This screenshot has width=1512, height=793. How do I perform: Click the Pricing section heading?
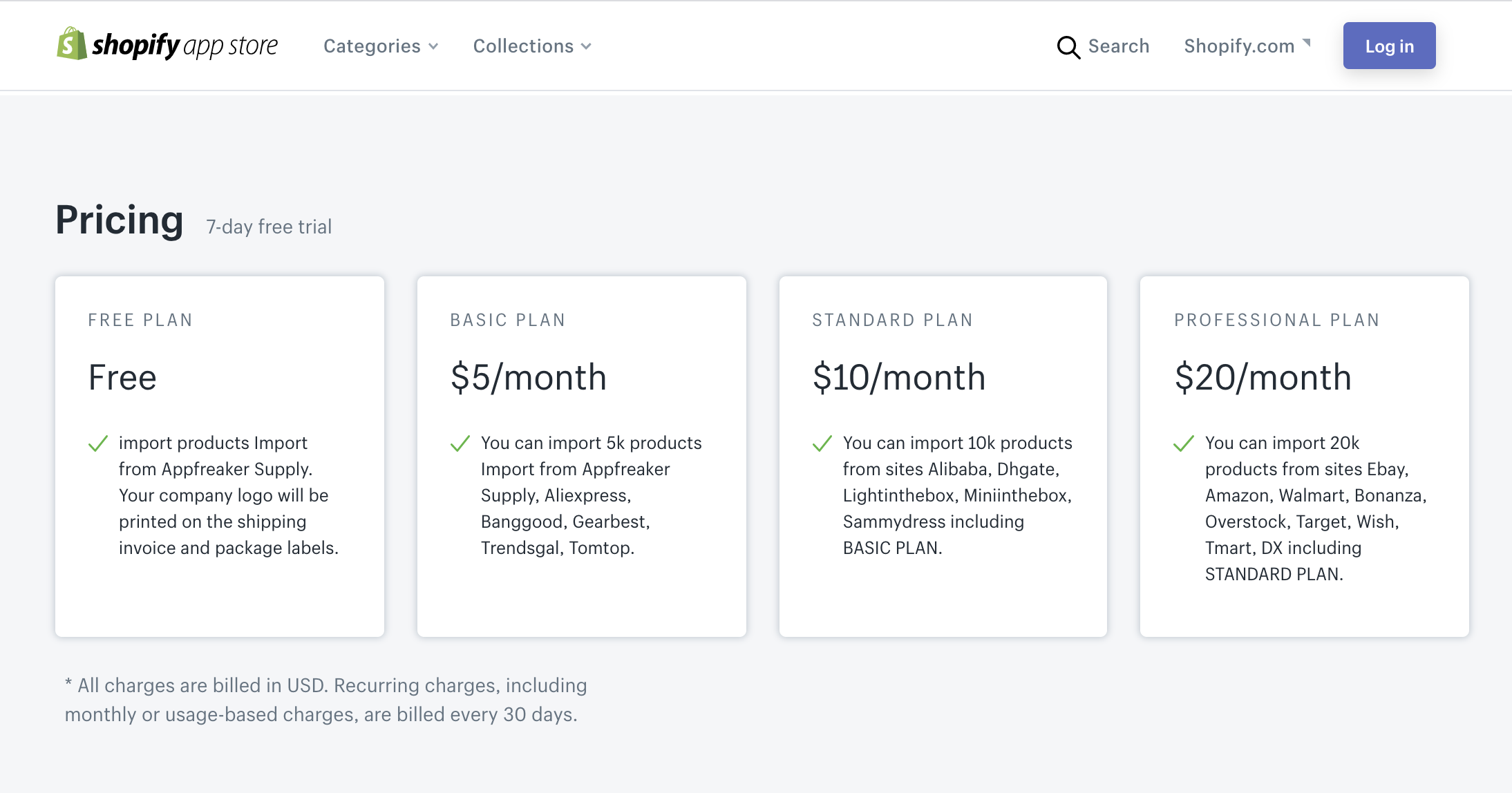120,220
